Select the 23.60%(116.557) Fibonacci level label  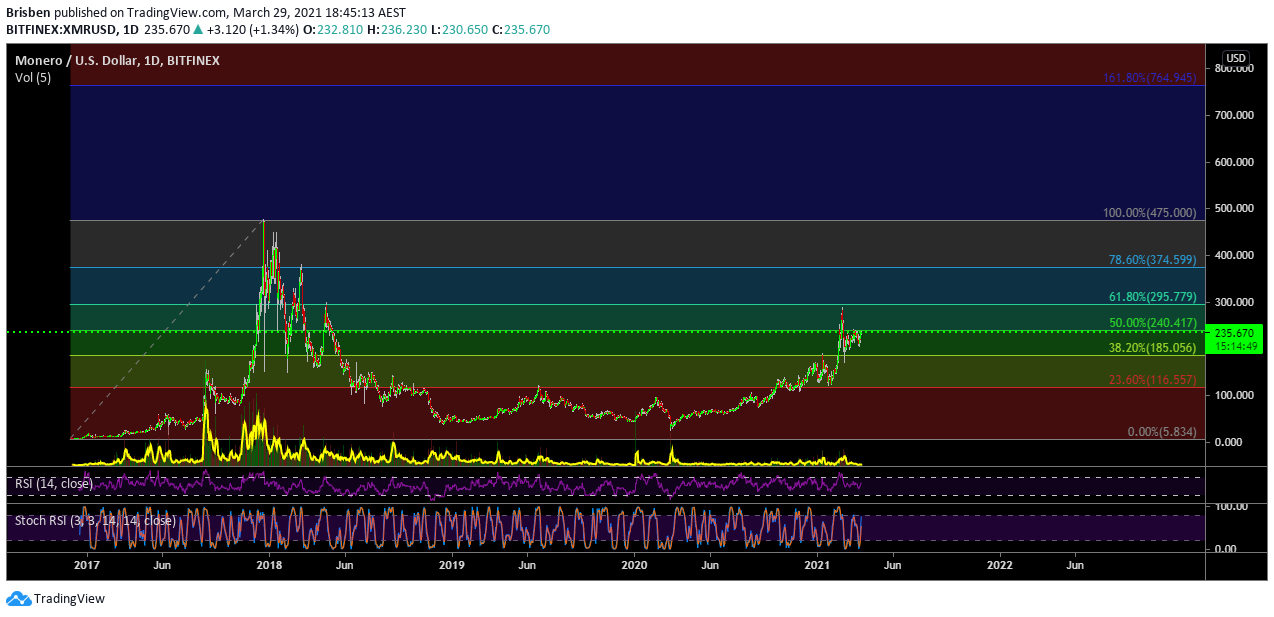(1153, 380)
